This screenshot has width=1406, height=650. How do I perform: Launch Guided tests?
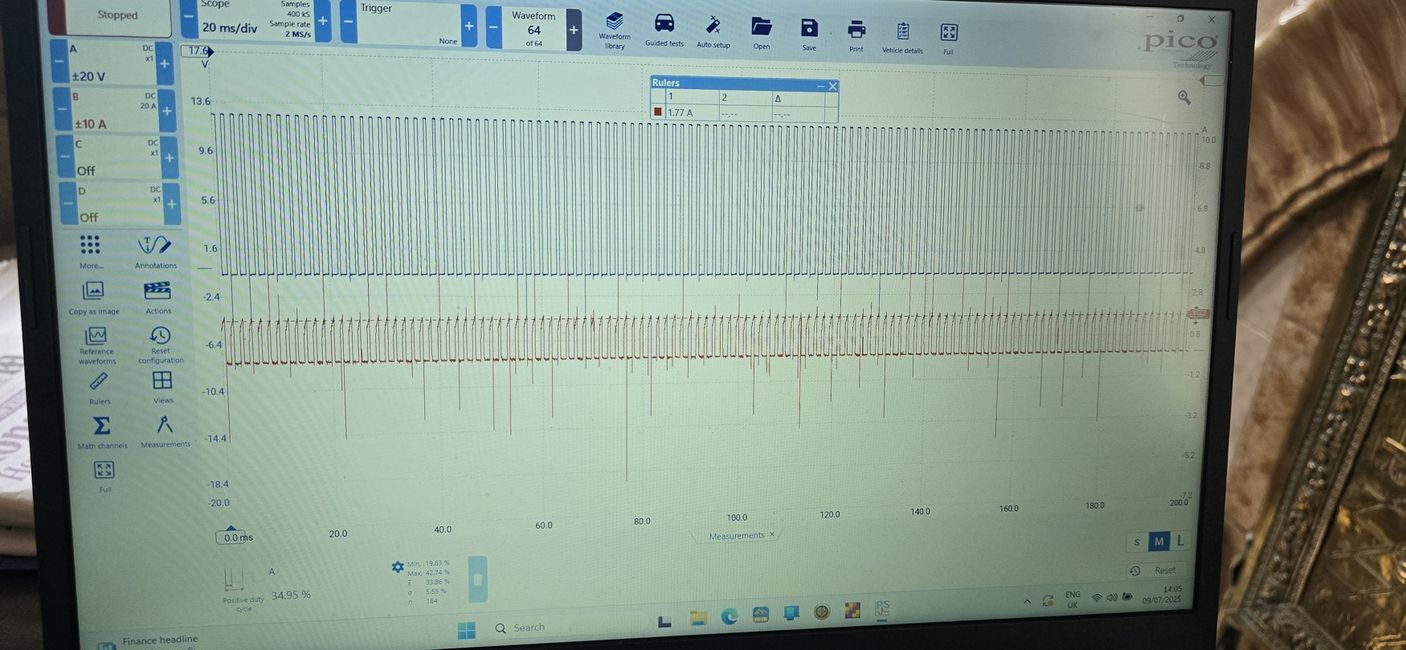point(664,29)
